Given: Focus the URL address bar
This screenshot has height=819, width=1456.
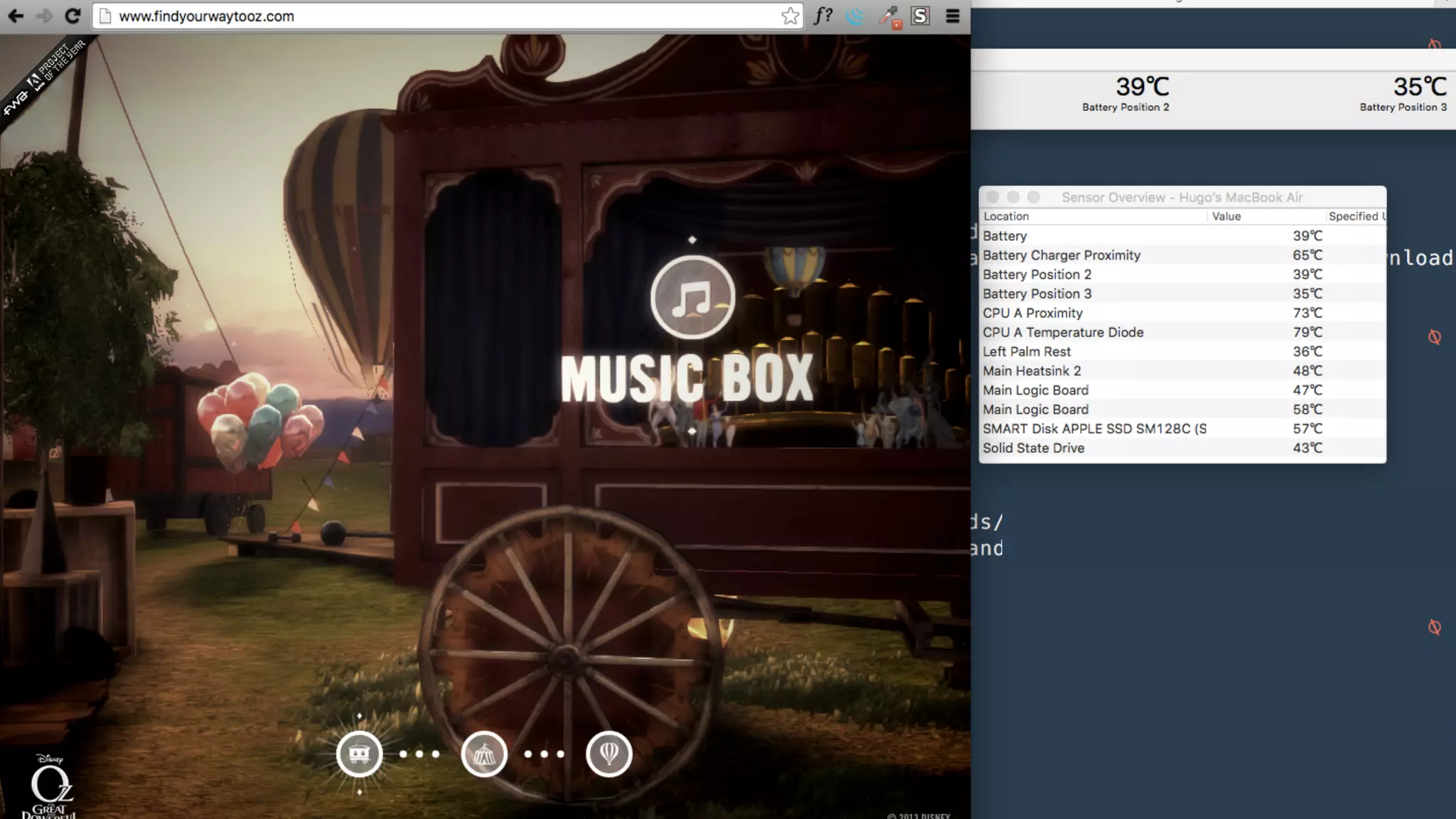Looking at the screenshot, I should pos(447,16).
